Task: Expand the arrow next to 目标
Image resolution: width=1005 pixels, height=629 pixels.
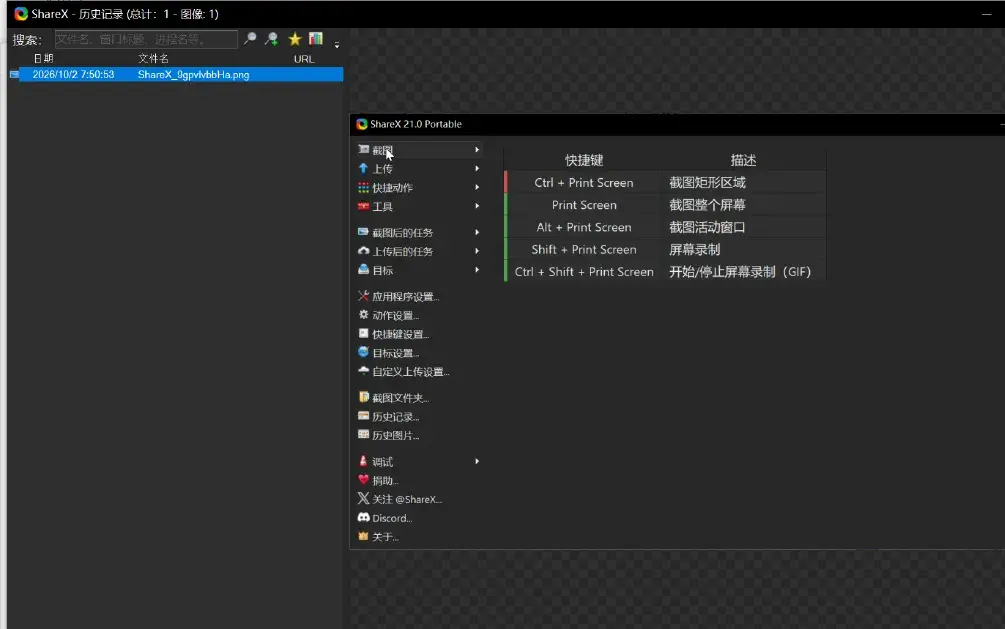Action: click(x=477, y=270)
